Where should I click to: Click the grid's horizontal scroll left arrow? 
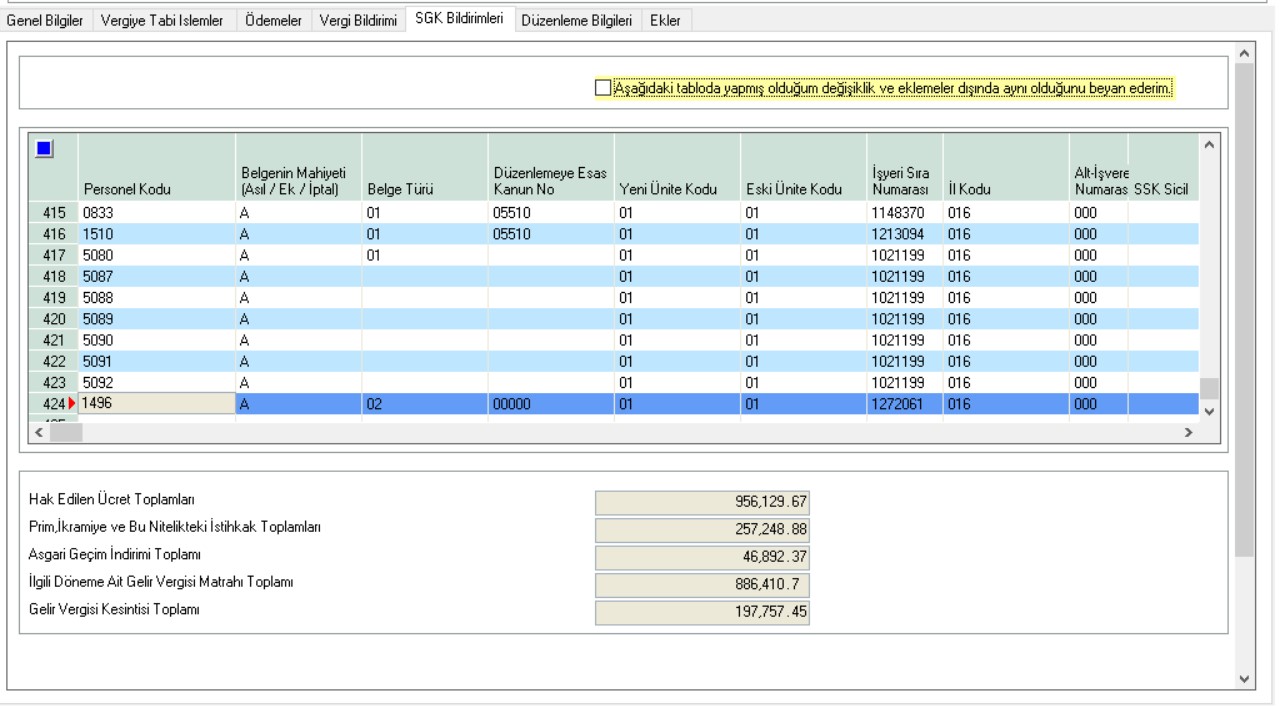(39, 433)
